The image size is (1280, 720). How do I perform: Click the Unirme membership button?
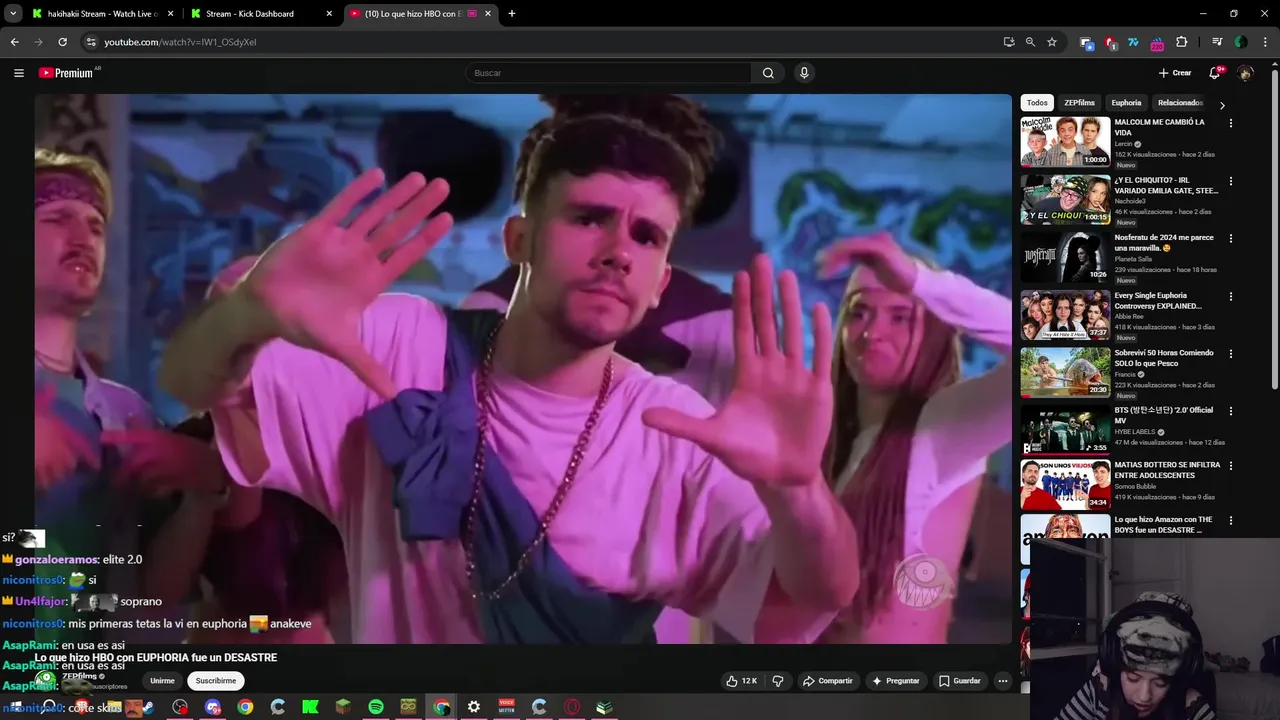[162, 681]
